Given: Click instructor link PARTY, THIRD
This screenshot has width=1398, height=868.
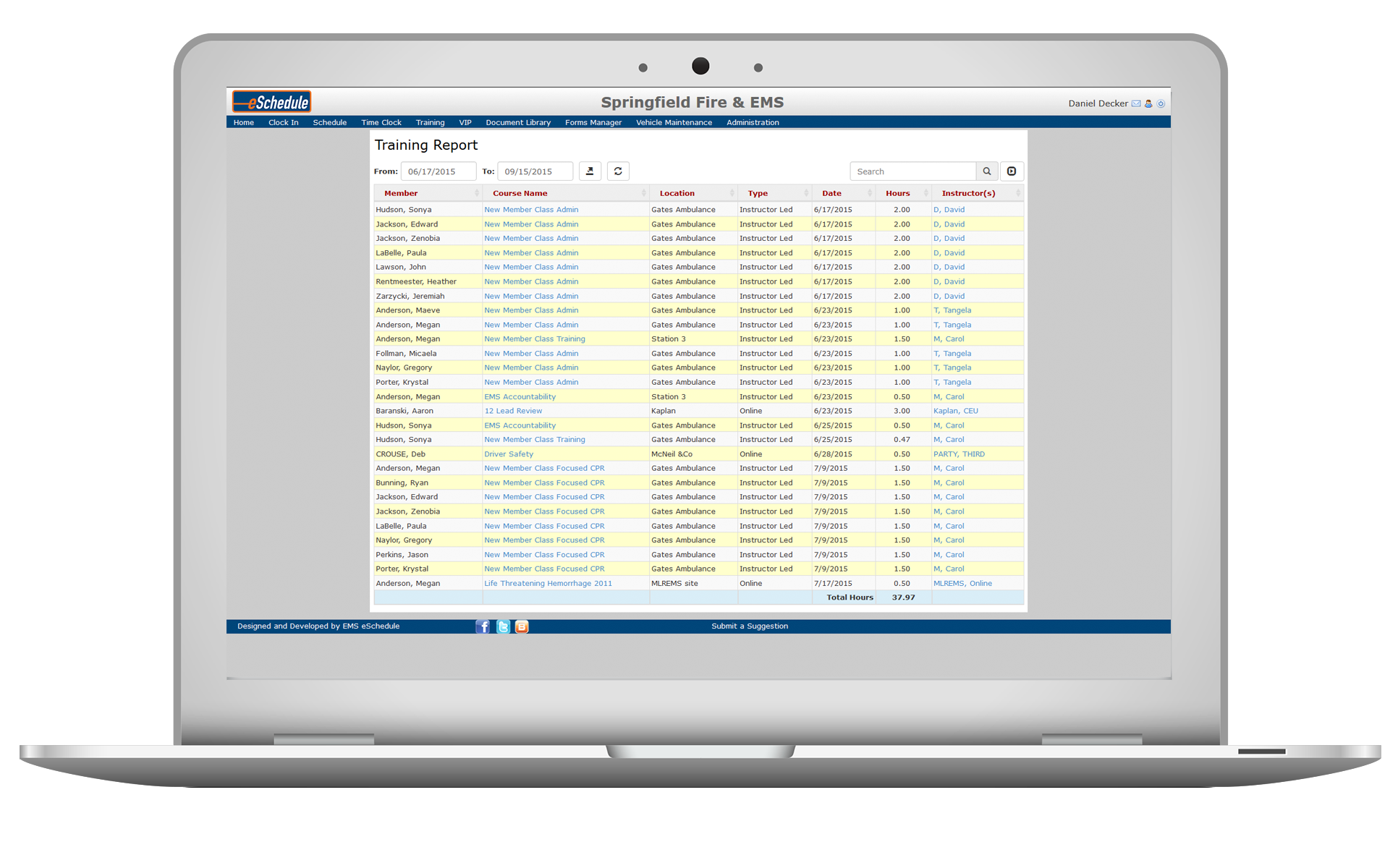Looking at the screenshot, I should coord(959,454).
